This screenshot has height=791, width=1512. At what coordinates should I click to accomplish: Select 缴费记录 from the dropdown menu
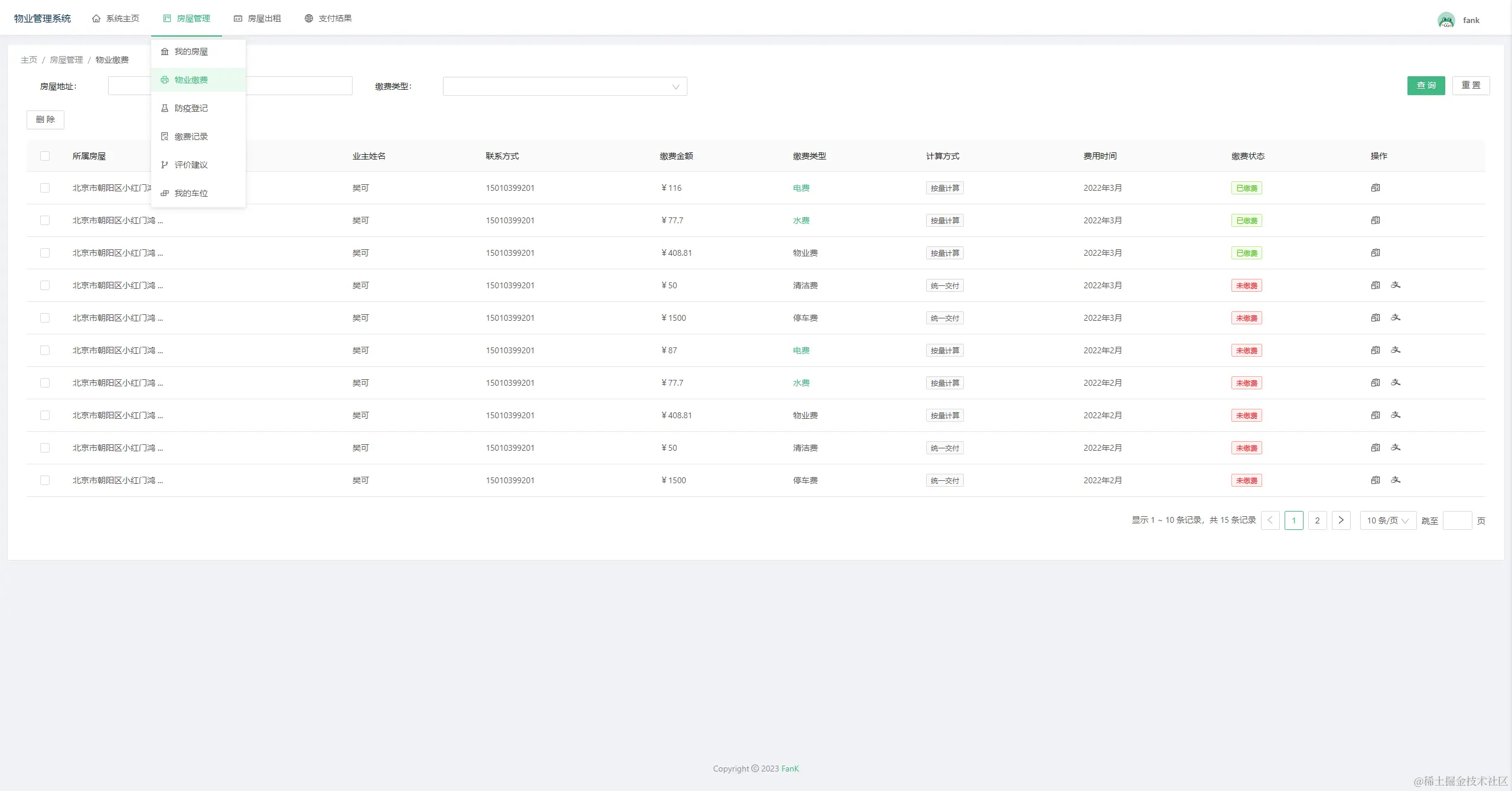tap(191, 136)
